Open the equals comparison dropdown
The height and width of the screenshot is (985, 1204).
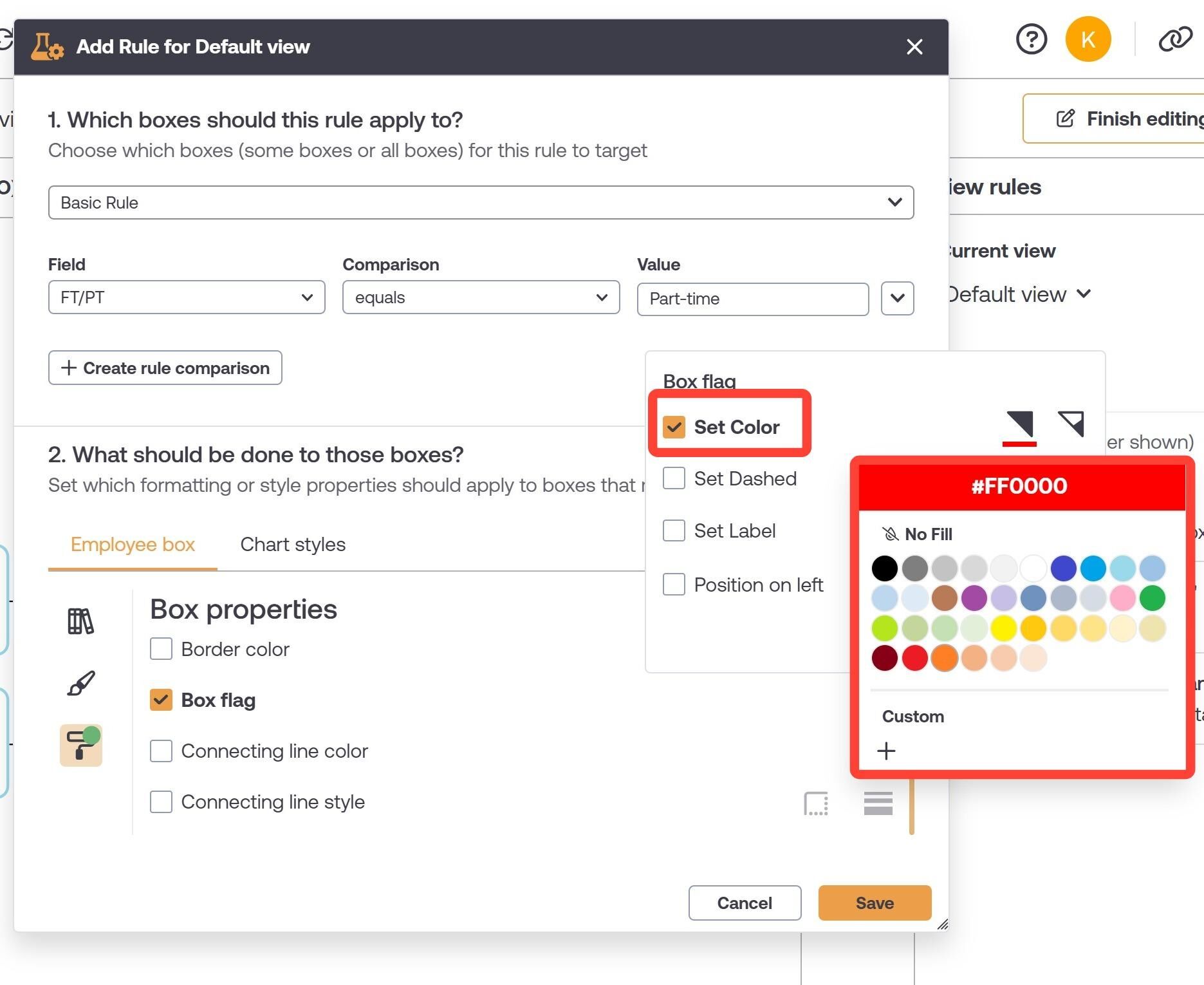[481, 297]
